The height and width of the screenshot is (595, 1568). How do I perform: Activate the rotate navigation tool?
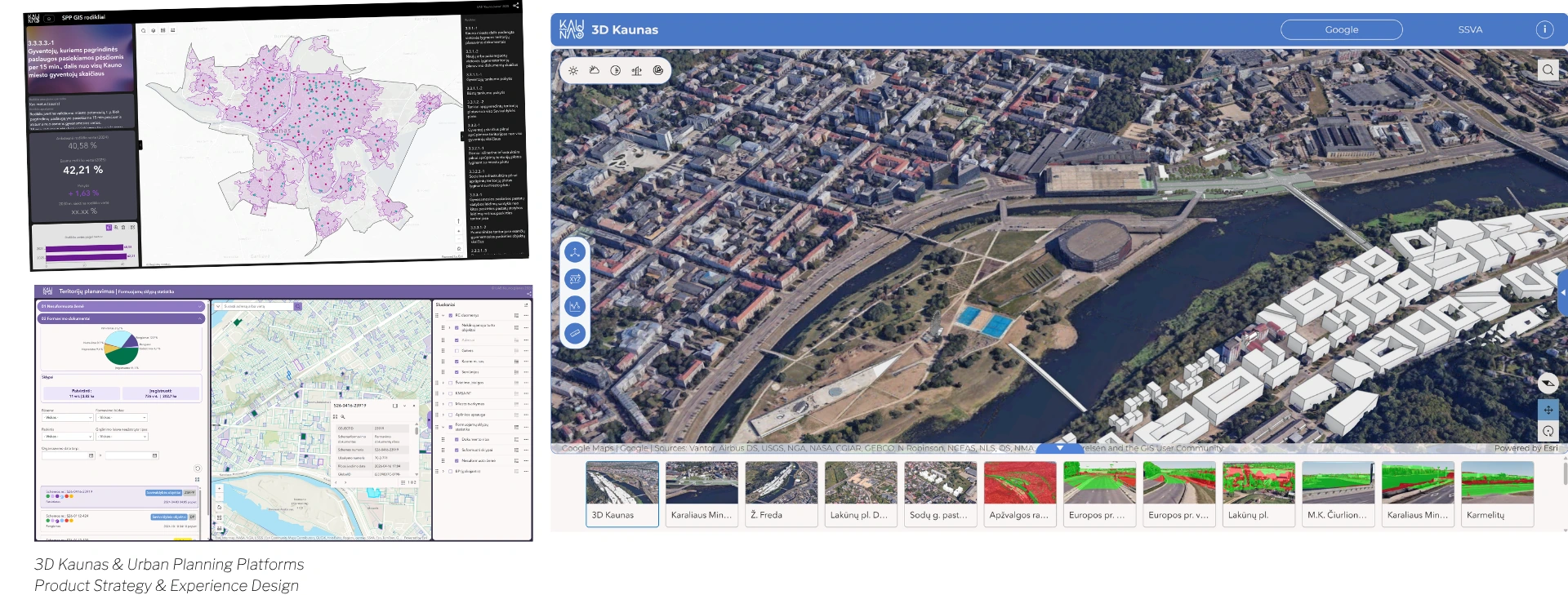tap(1548, 431)
